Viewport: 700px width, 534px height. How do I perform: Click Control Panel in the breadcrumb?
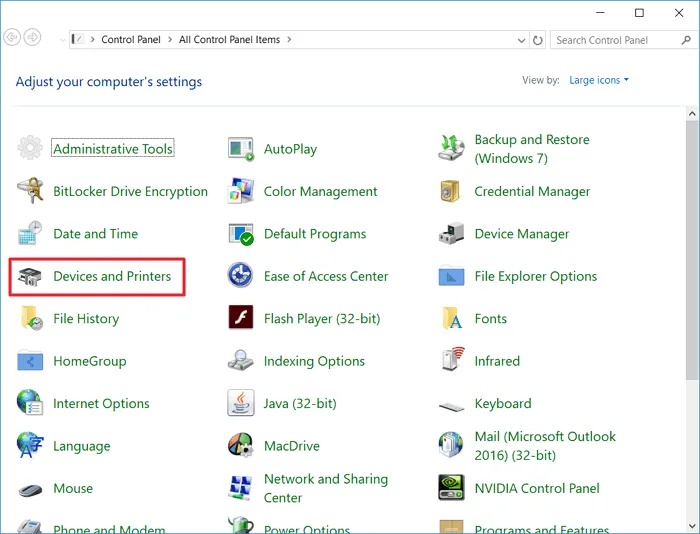[x=131, y=40]
